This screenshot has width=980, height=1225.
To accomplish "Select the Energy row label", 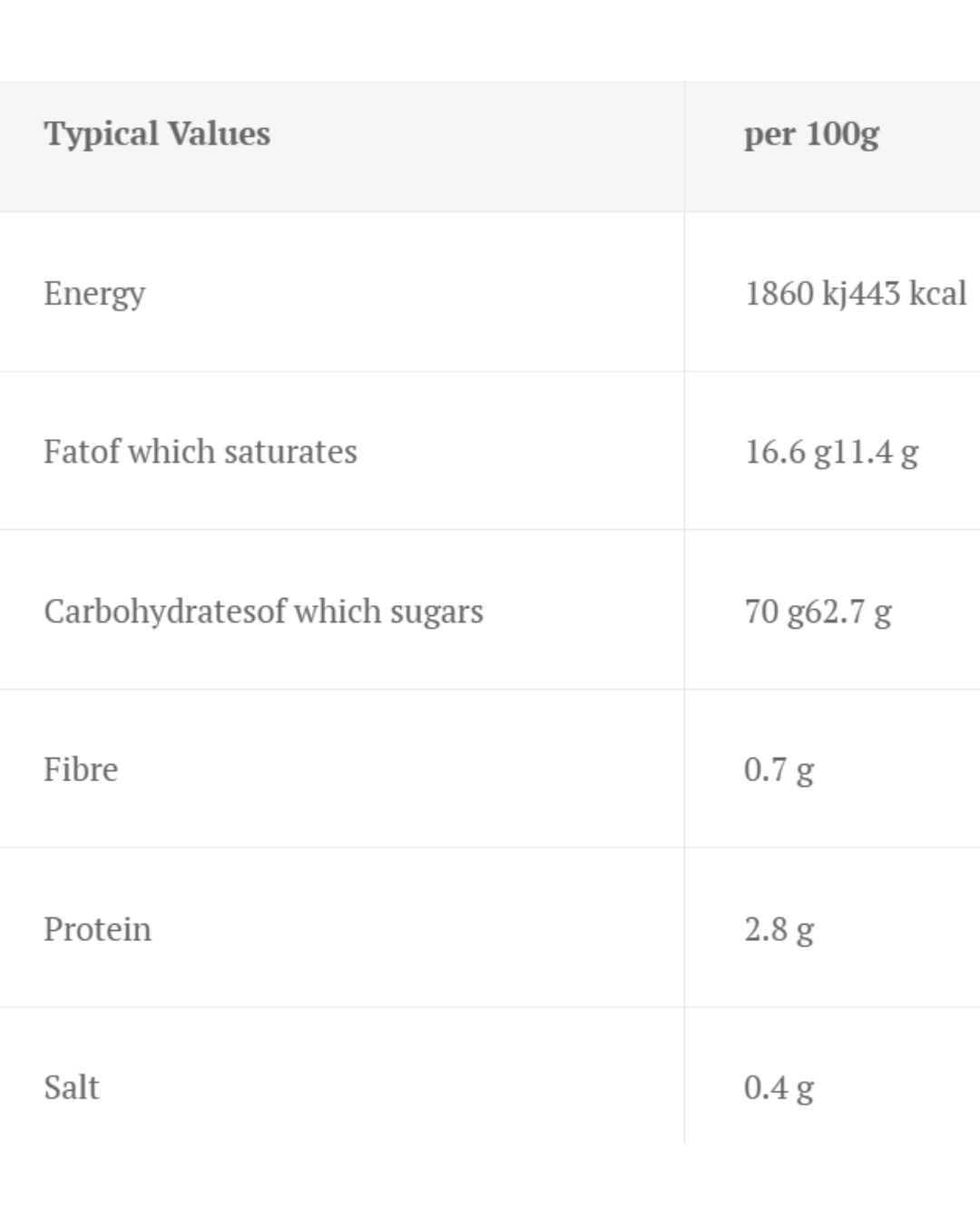I will point(94,293).
